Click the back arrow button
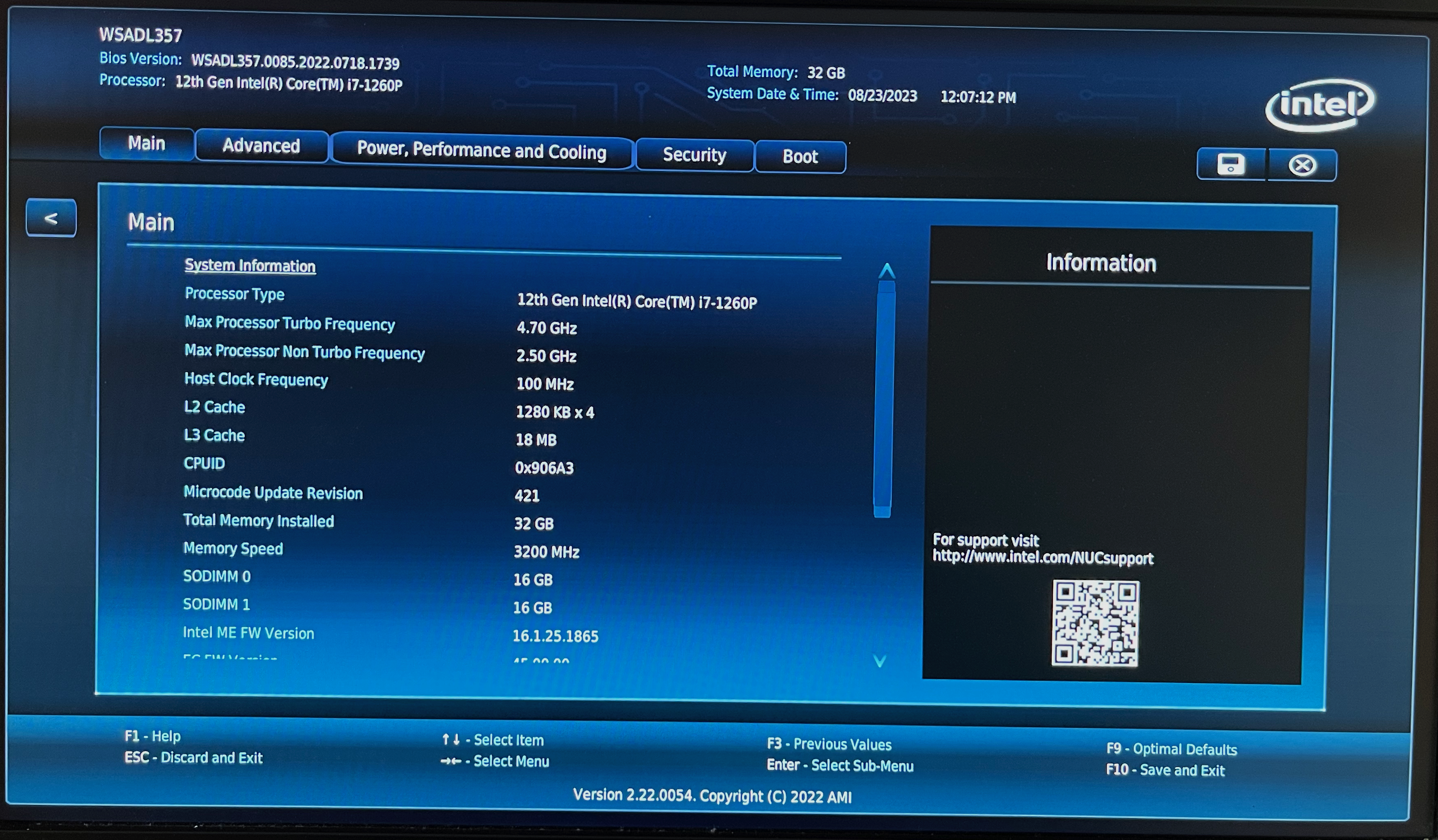 tap(51, 217)
